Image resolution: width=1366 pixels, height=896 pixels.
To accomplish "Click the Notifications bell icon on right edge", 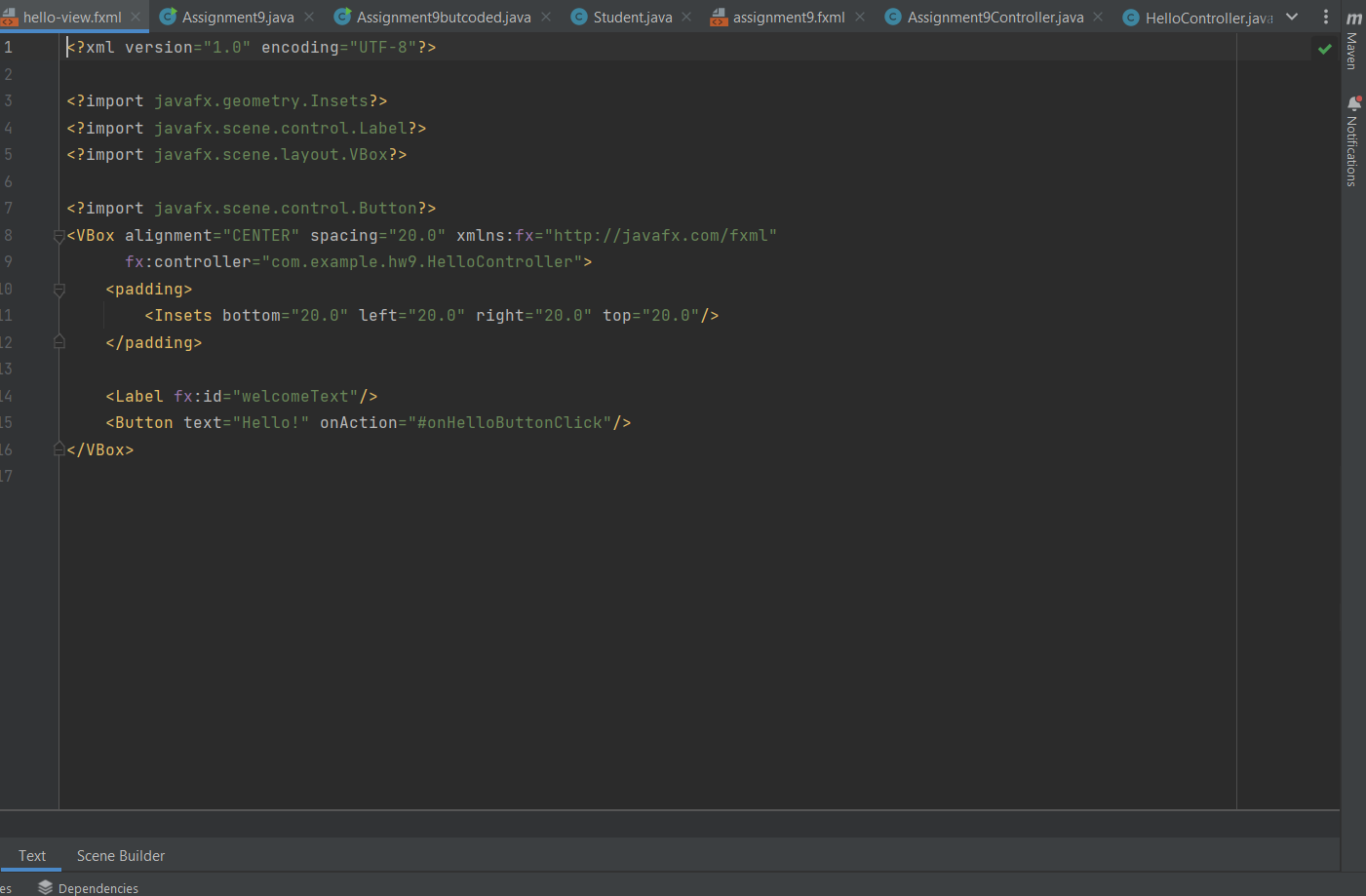I will pos(1353,102).
